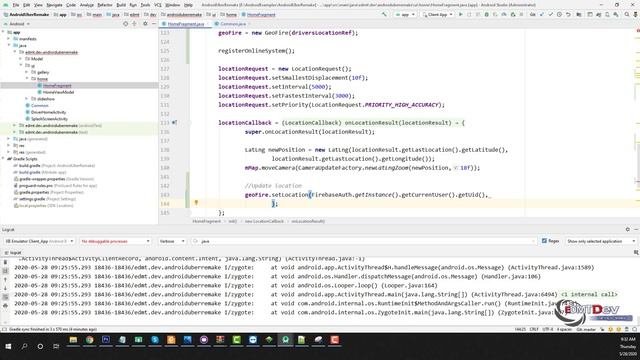Run the app with the green play button

pos(461,14)
